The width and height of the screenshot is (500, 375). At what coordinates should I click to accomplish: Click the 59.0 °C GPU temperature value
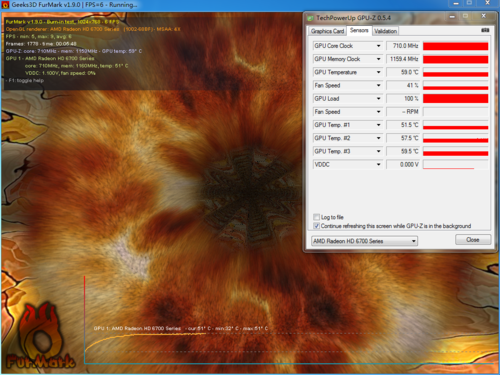pyautogui.click(x=403, y=72)
